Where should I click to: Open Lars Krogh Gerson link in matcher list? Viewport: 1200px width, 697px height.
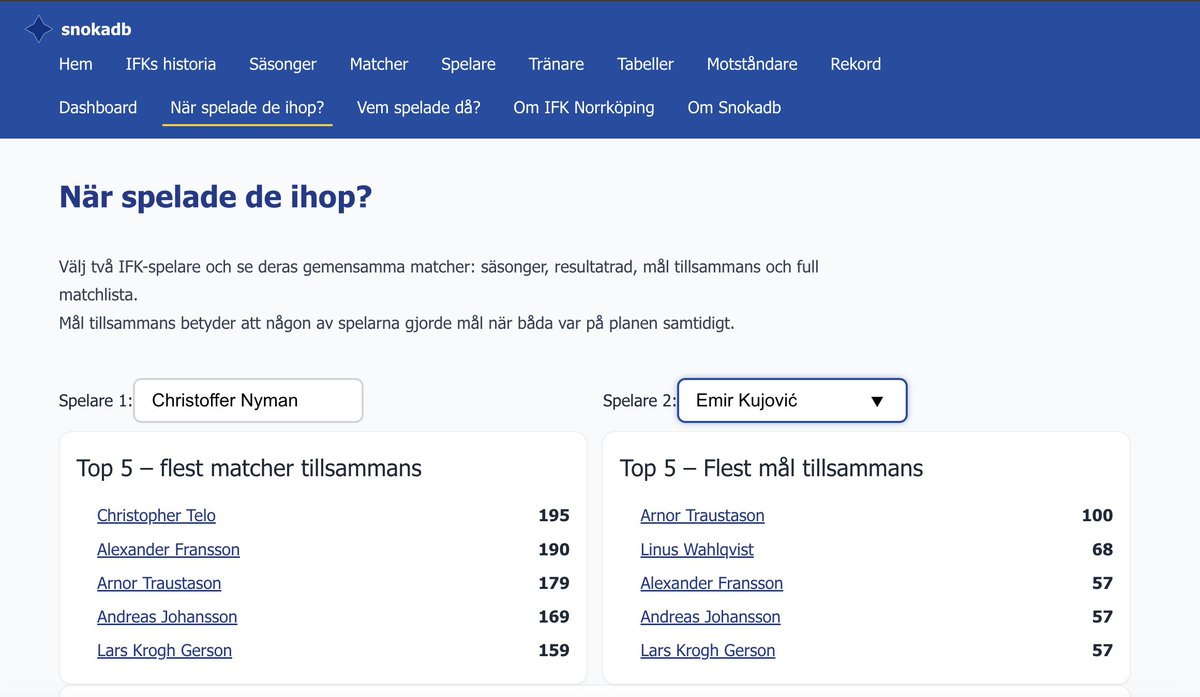coord(164,650)
